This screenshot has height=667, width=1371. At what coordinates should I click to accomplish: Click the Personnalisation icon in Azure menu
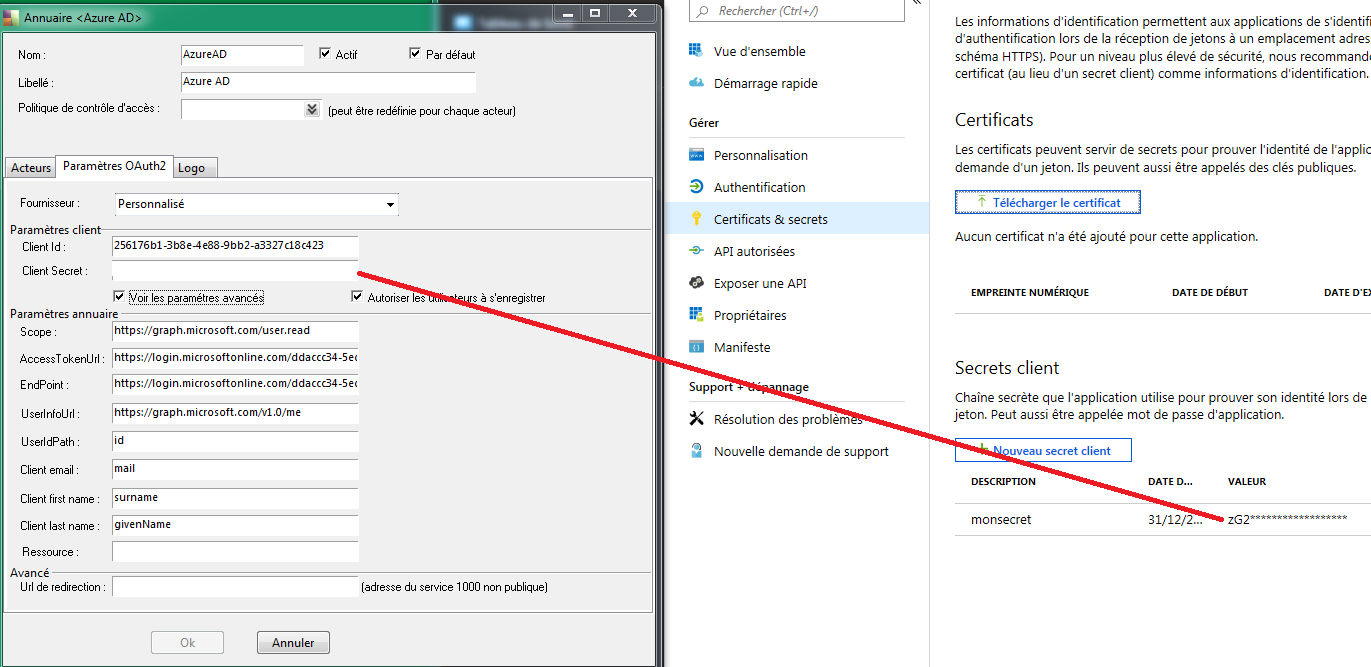click(x=696, y=155)
